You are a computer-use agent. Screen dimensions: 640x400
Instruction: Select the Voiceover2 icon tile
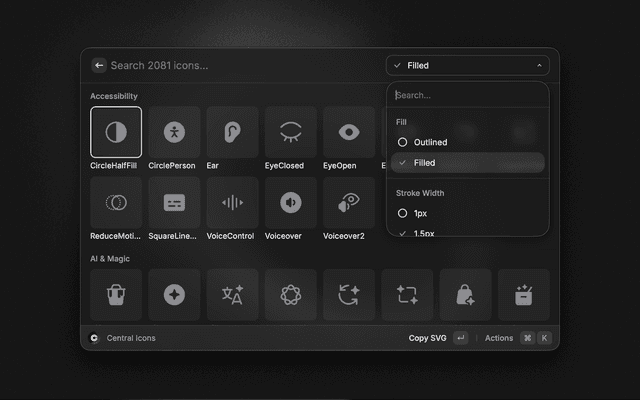click(349, 202)
